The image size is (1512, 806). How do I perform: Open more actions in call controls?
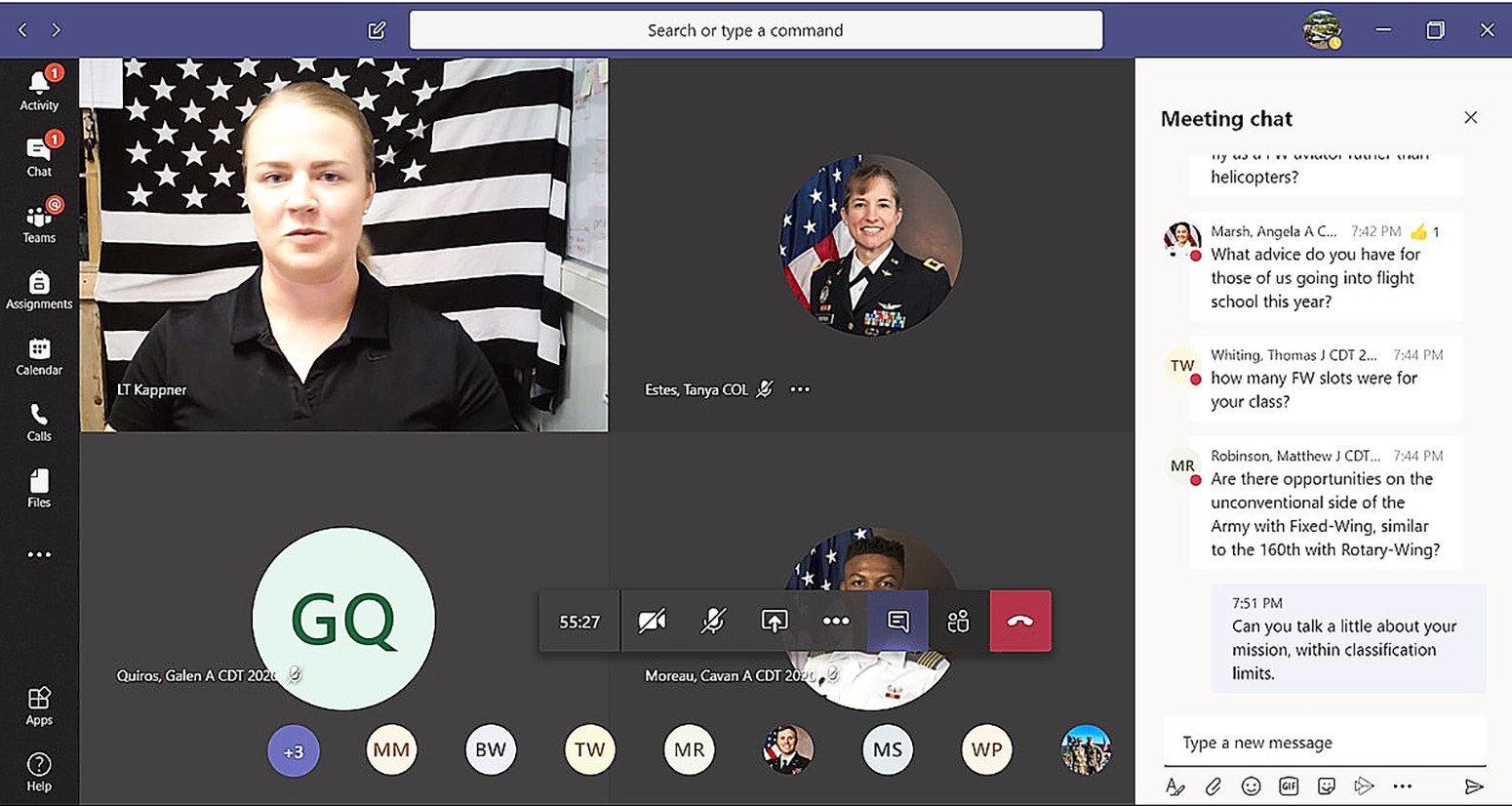836,621
